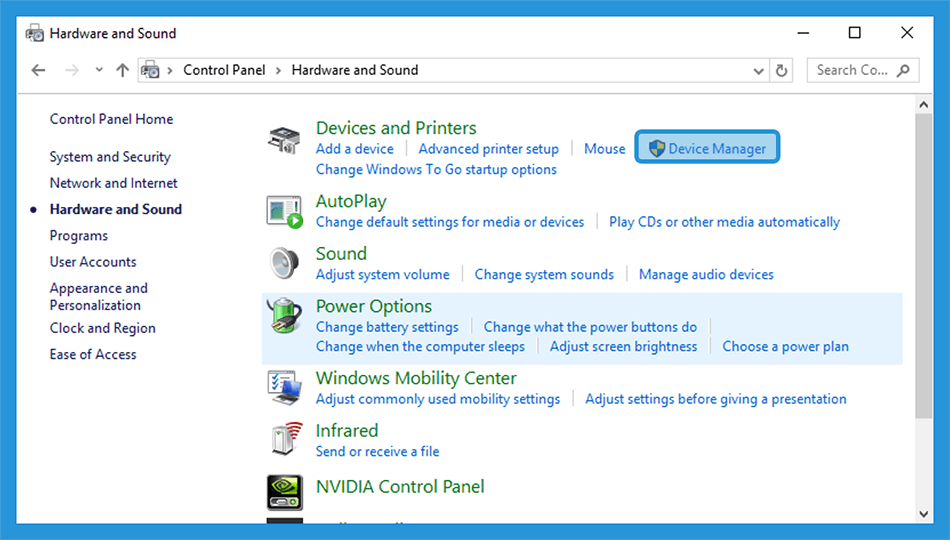Viewport: 950px width, 540px height.
Task: Click Send or receive a file
Action: [377, 452]
